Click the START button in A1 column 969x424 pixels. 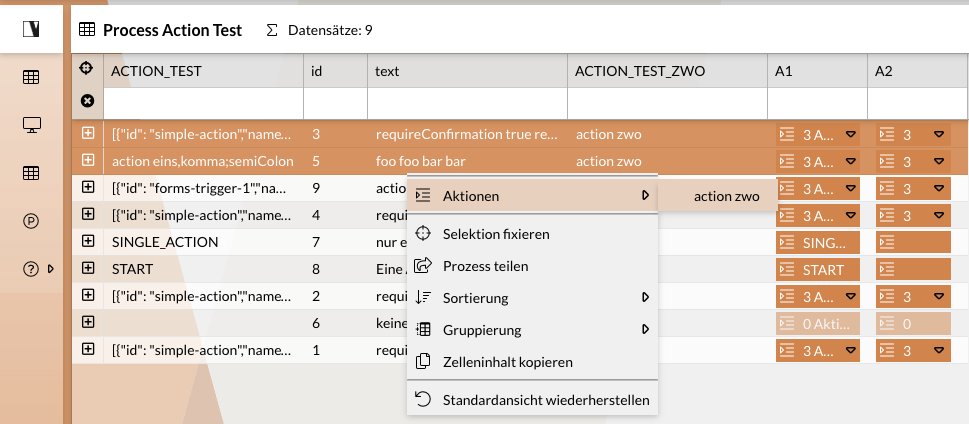pyautogui.click(x=817, y=269)
